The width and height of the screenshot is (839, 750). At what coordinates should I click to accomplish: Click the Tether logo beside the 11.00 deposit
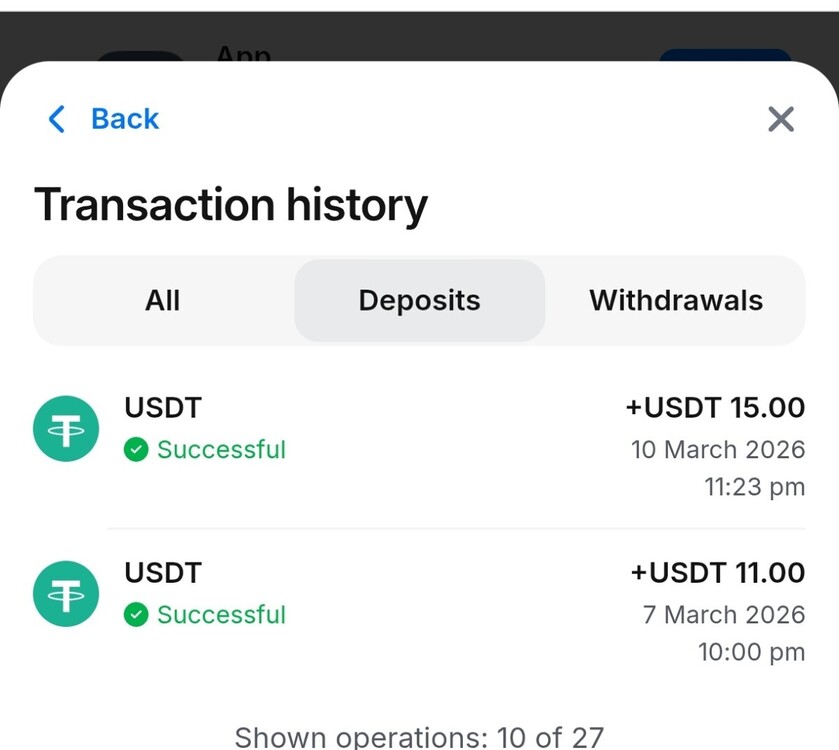coord(65,594)
